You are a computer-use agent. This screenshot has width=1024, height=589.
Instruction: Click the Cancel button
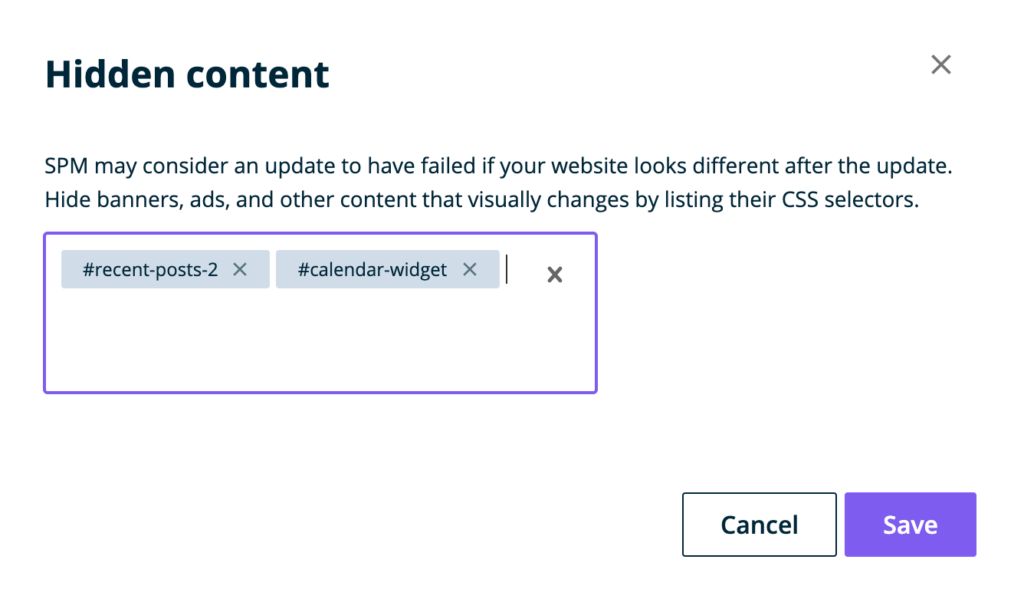[x=759, y=525]
